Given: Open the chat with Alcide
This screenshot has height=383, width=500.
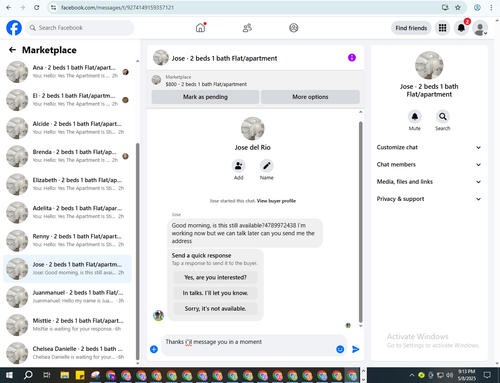Looking at the screenshot, I should tap(67, 128).
